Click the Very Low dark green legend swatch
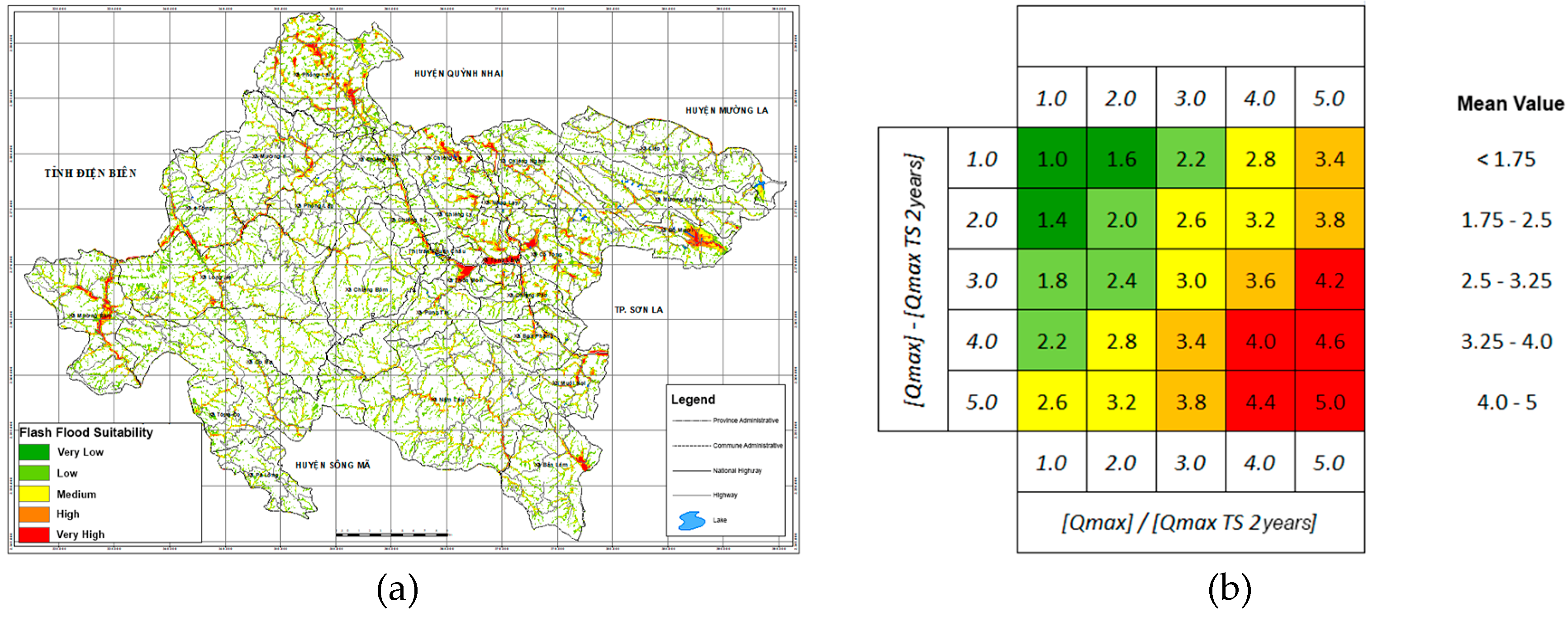This screenshot has height=617, width=1568. (x=34, y=452)
